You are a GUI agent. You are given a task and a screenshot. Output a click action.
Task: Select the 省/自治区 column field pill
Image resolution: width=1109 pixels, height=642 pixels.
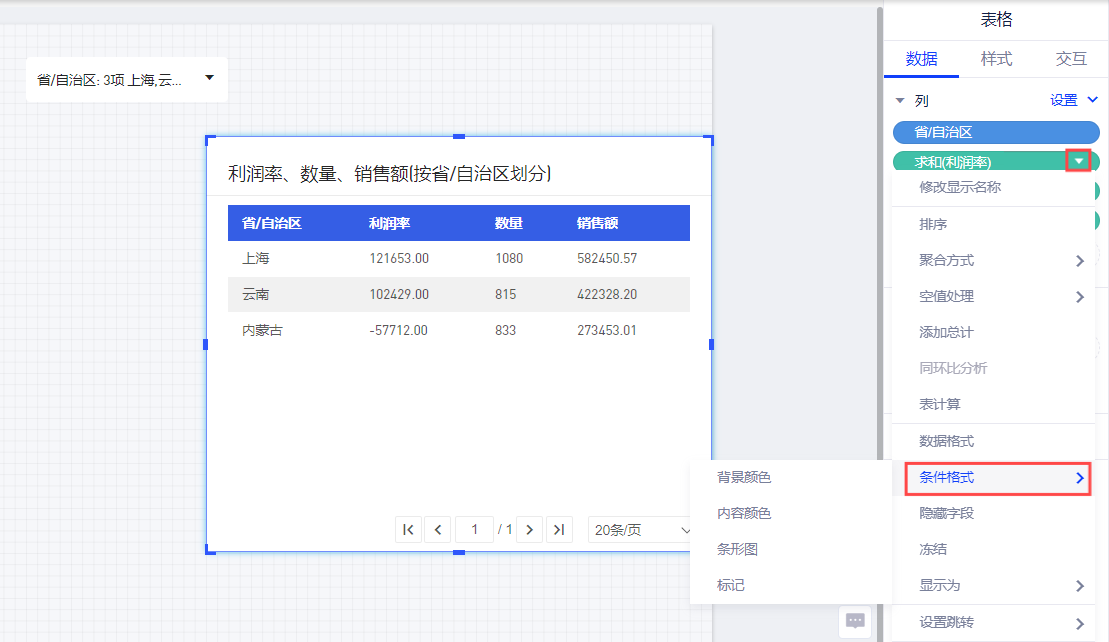[x=995, y=132]
